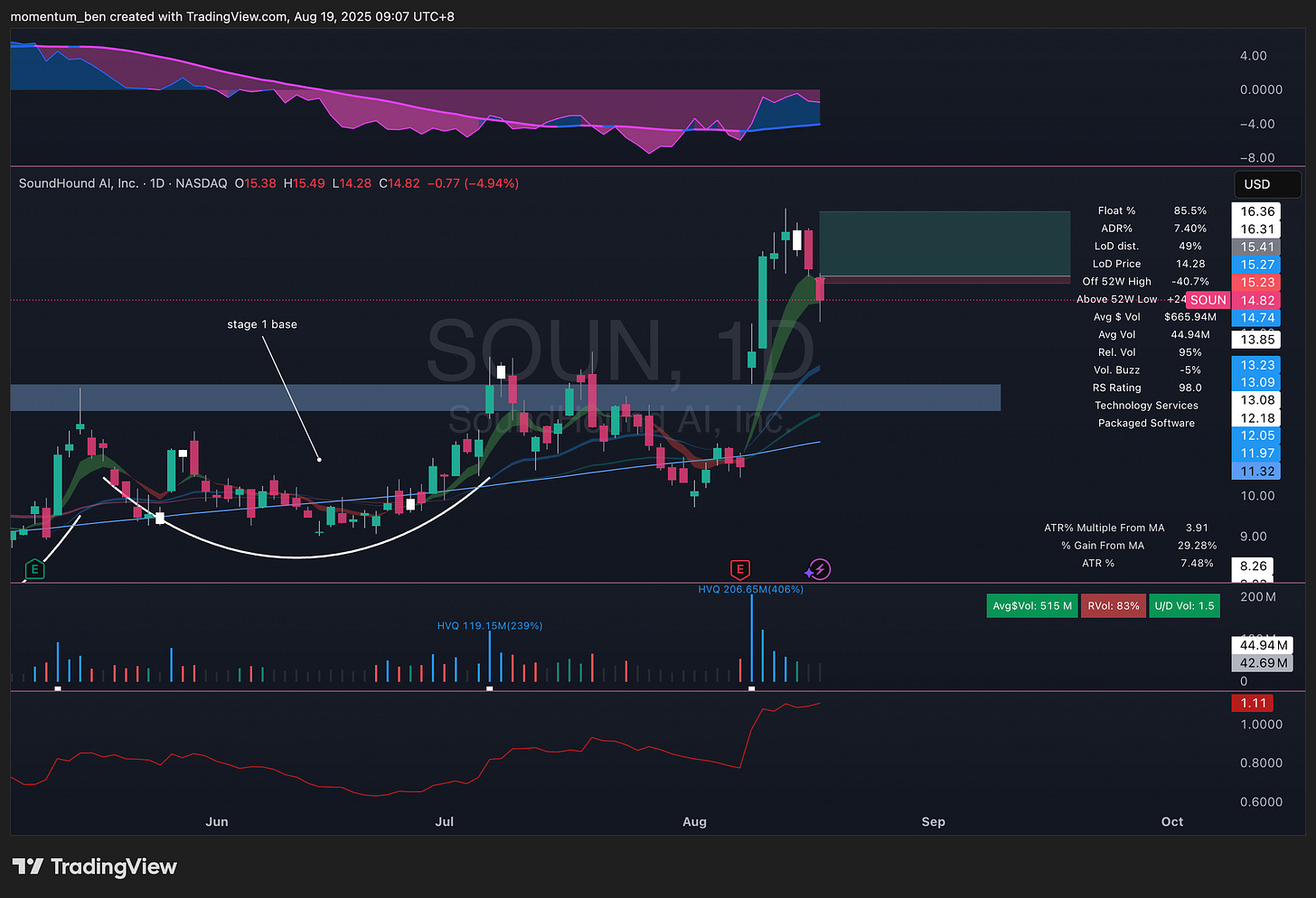
Task: Open the purple lightning bolt event icon
Action: click(819, 569)
